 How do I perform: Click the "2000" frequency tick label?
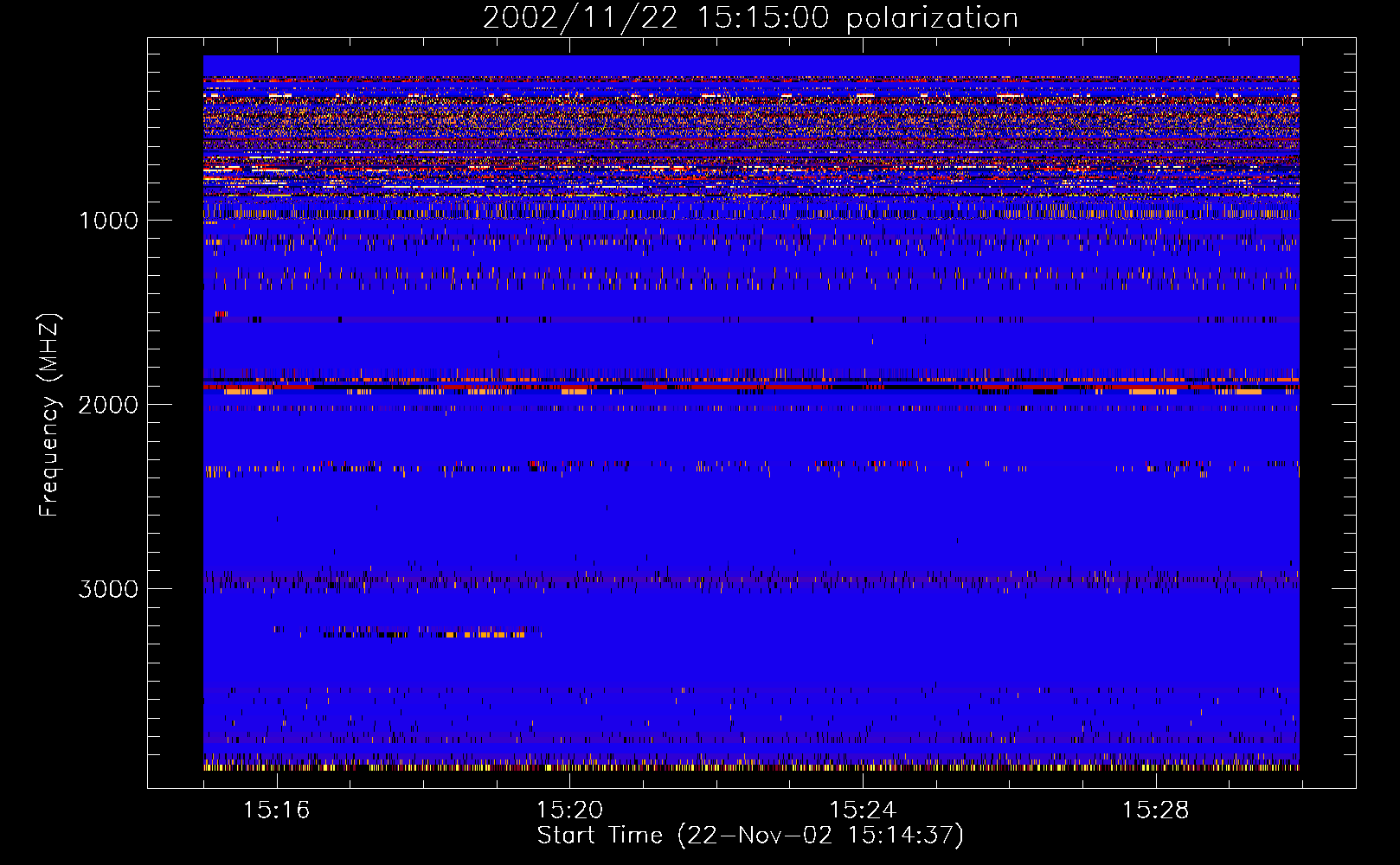point(108,405)
